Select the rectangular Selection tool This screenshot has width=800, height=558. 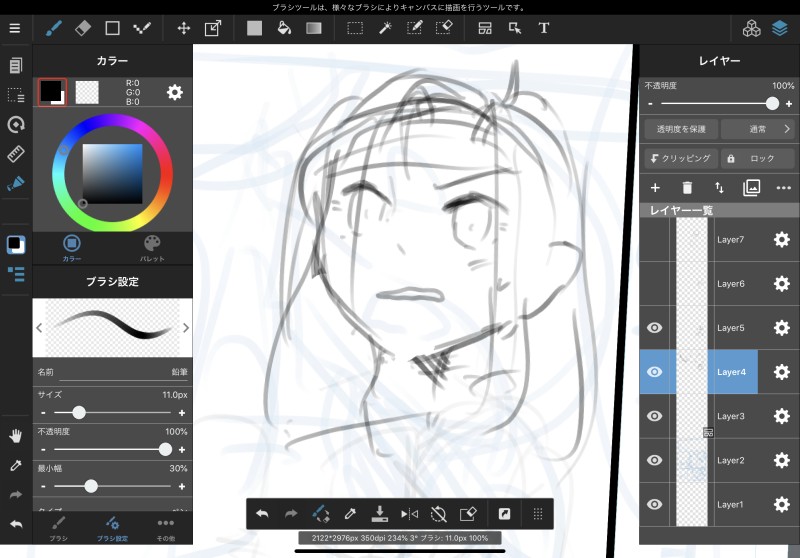click(x=355, y=28)
